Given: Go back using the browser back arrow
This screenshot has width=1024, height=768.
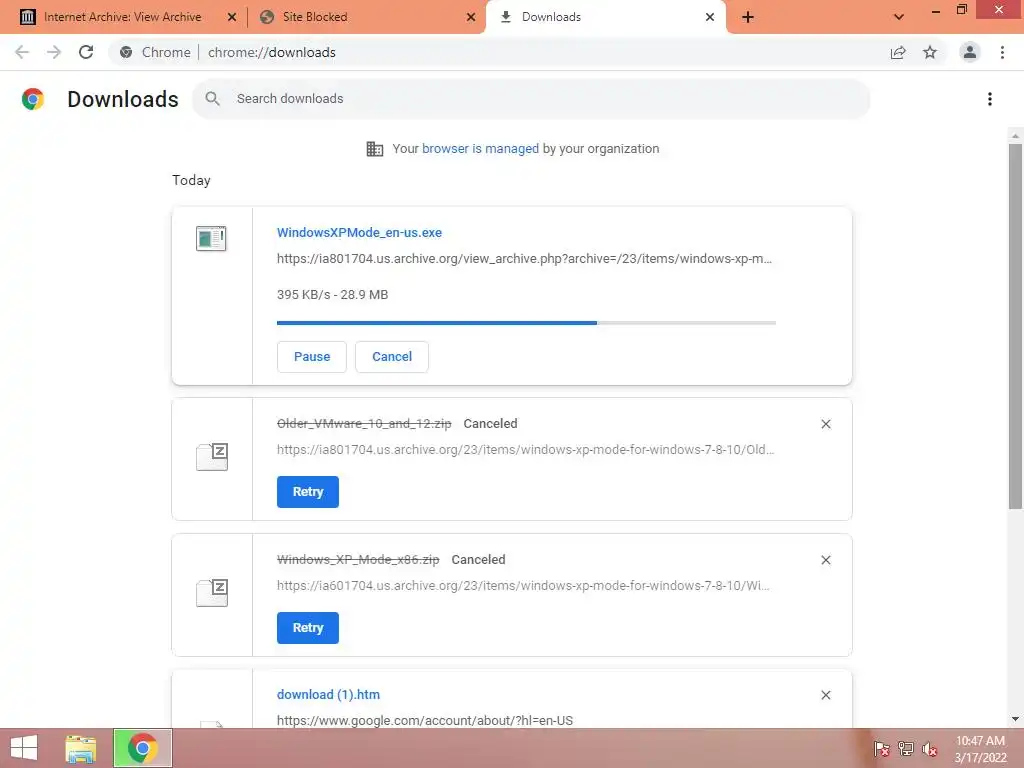Looking at the screenshot, I should coord(22,52).
